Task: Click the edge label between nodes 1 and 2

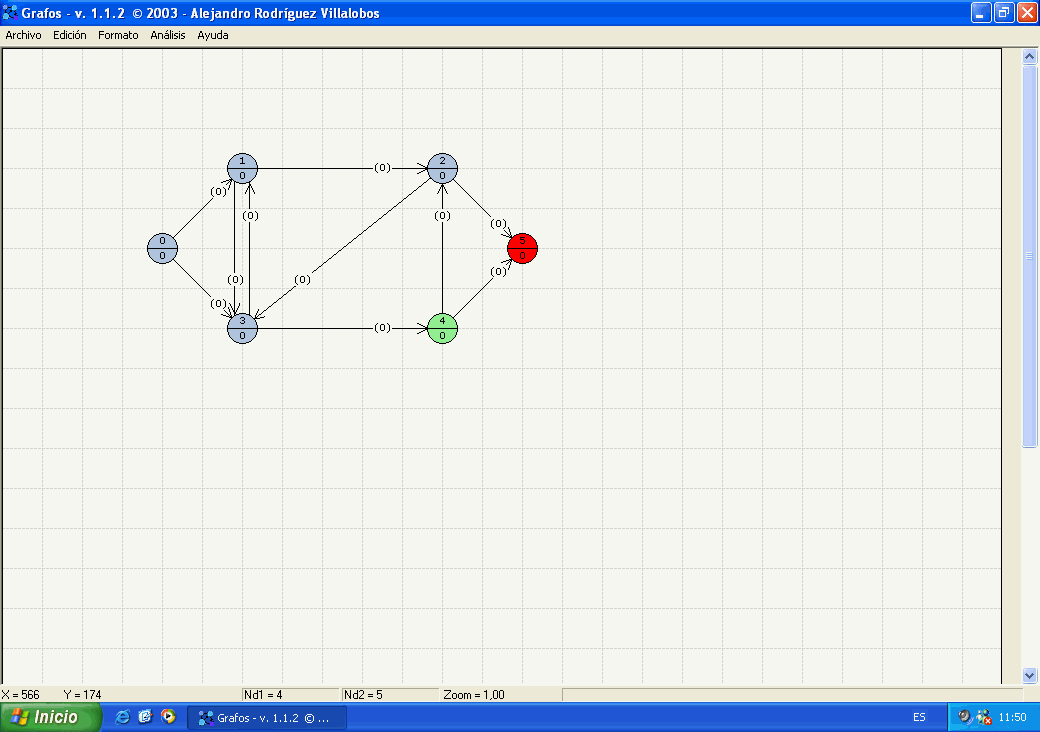Action: point(382,168)
